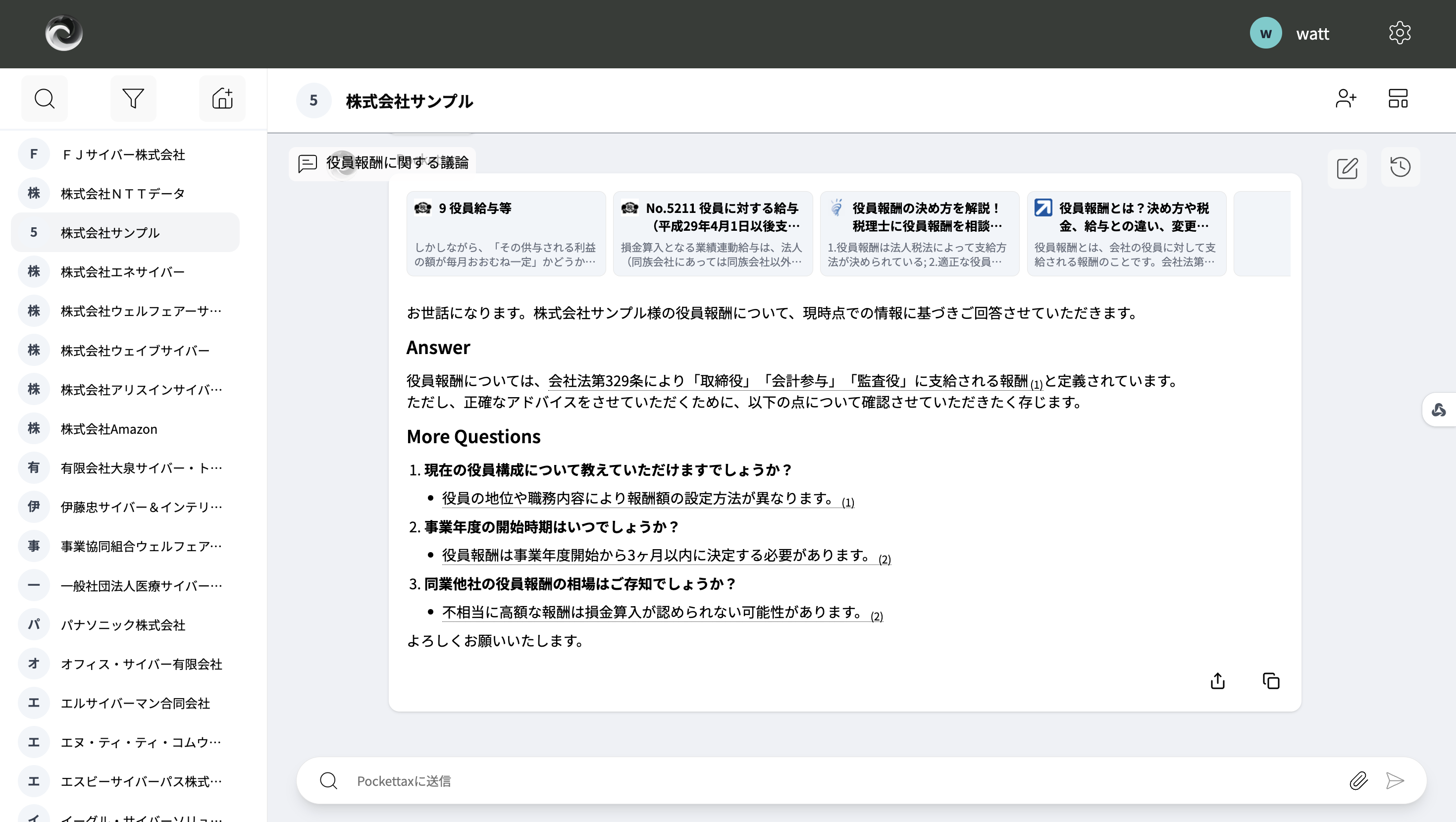Select 株式会社エネサイバー in sidebar
This screenshot has height=822, width=1456.
pyautogui.click(x=125, y=272)
